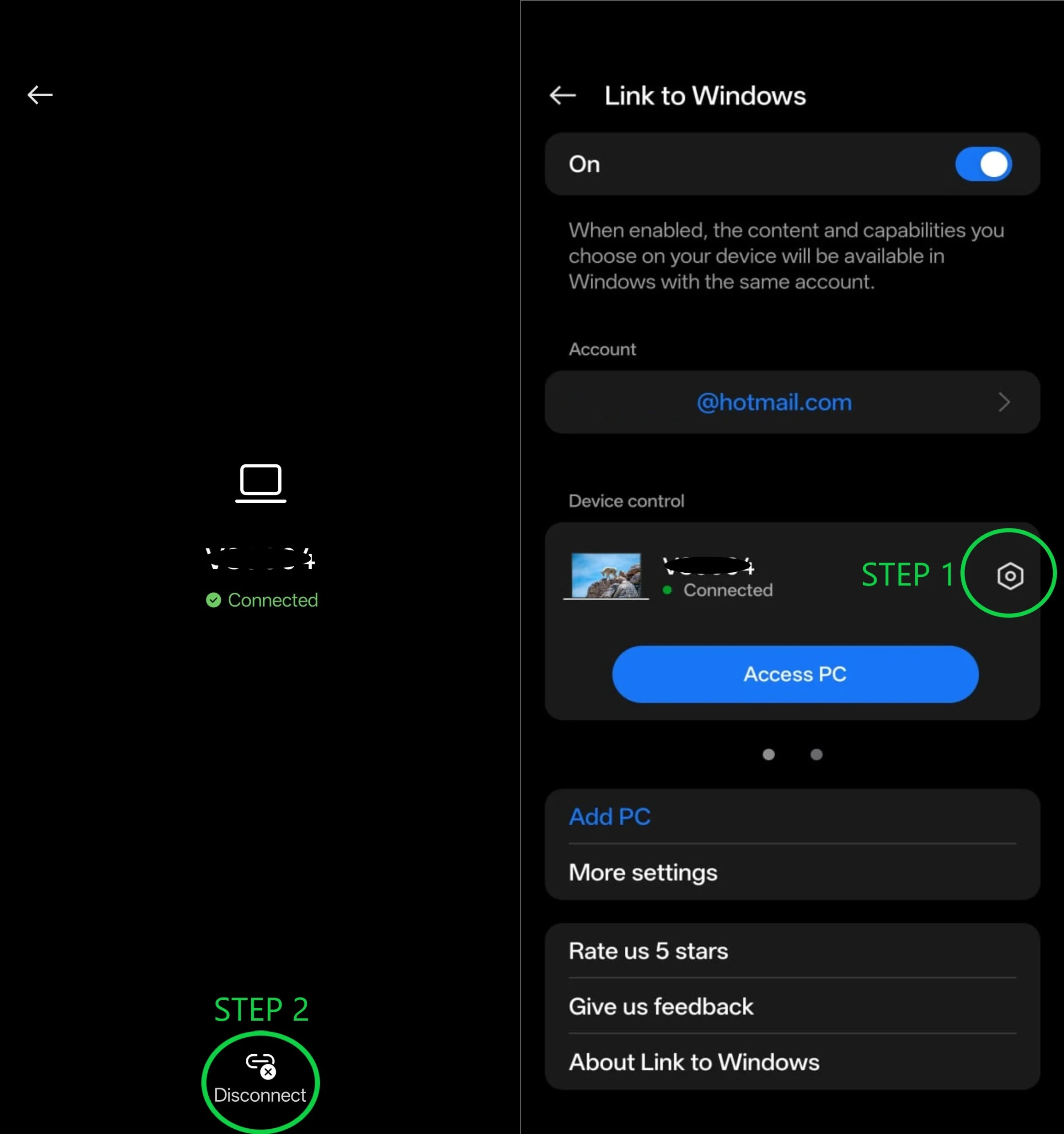1064x1134 pixels.
Task: Go back from the connected device screen
Action: pos(40,95)
